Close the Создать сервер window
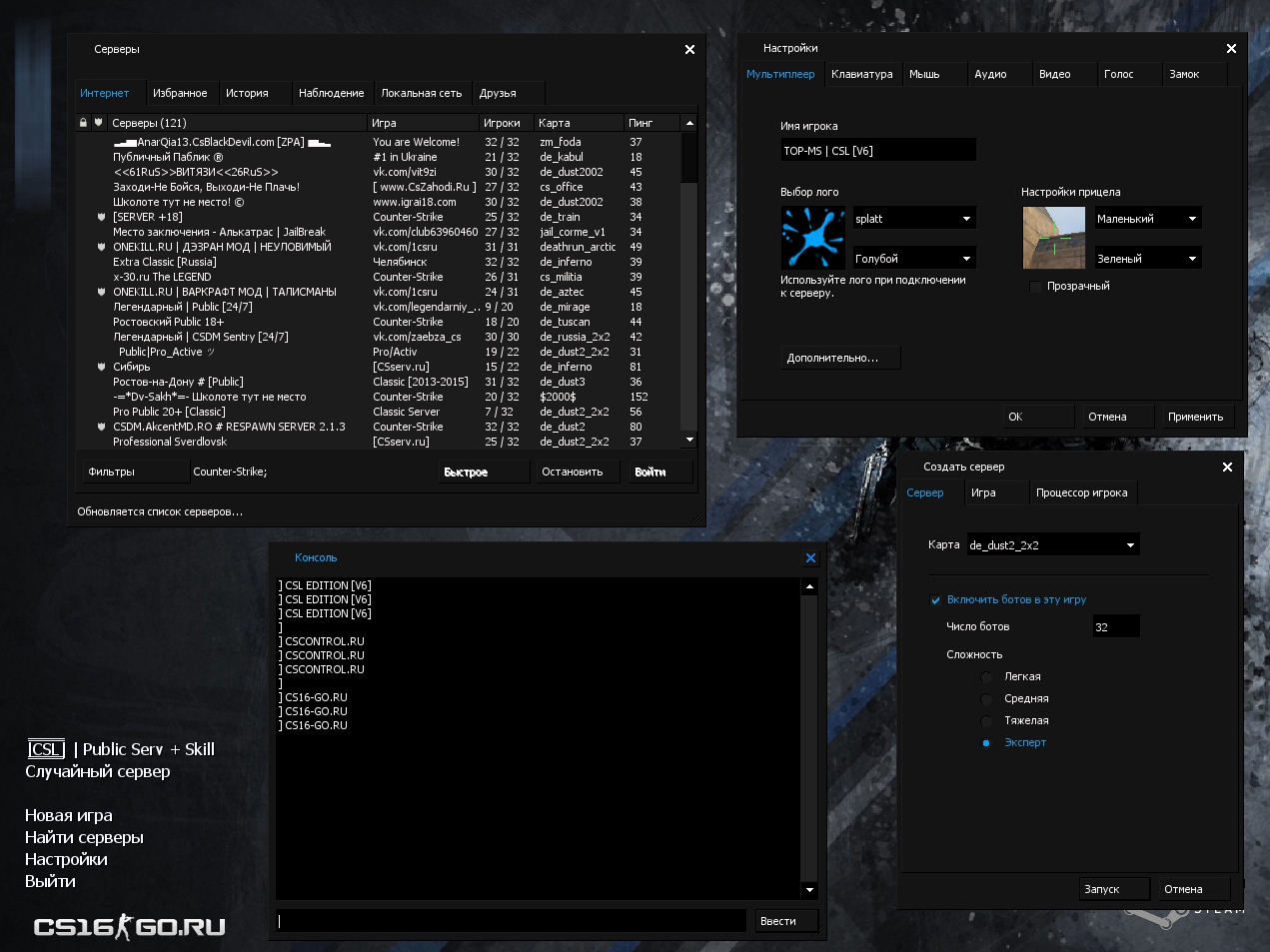 pos(1228,467)
